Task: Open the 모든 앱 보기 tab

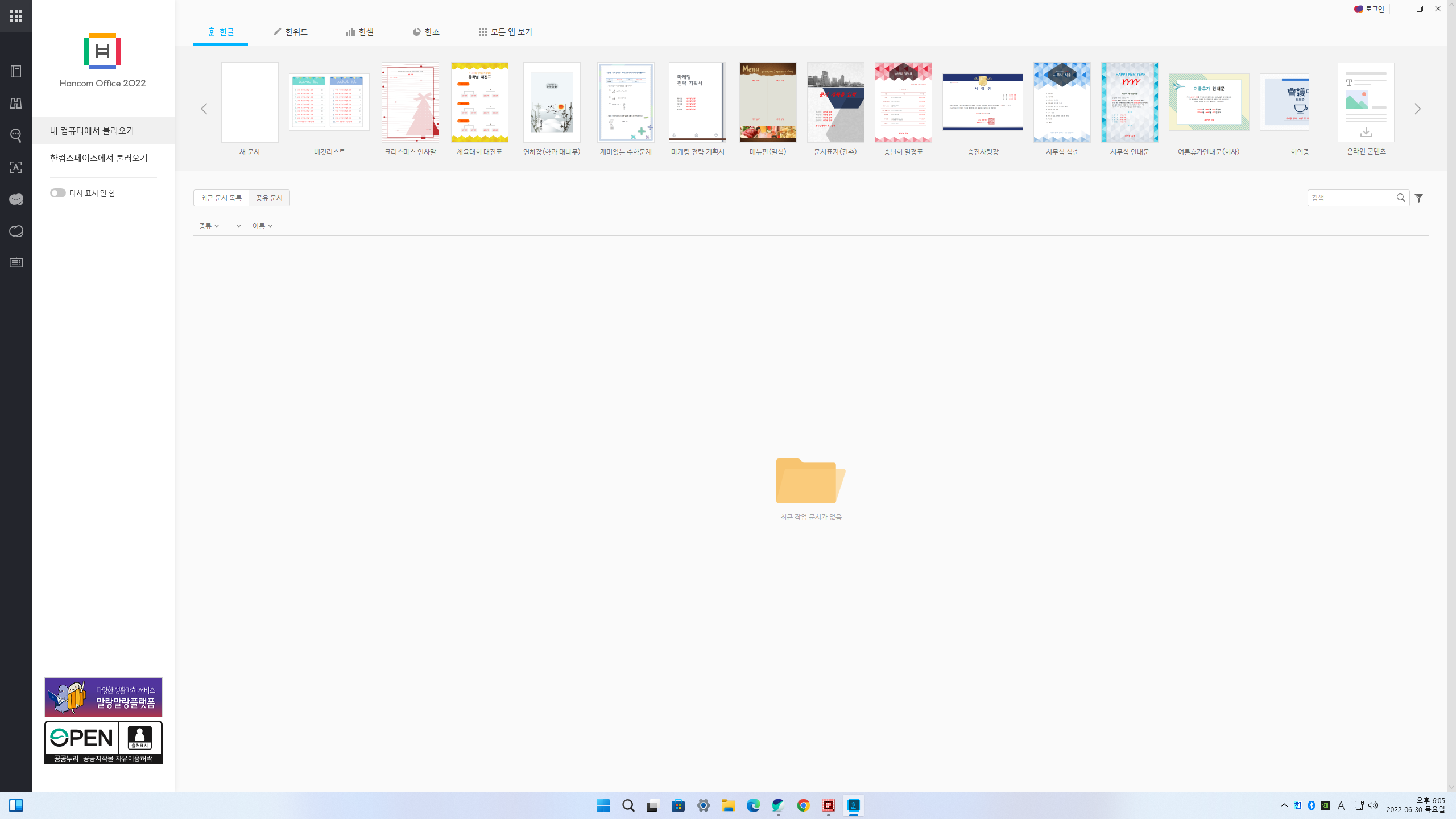Action: click(505, 32)
